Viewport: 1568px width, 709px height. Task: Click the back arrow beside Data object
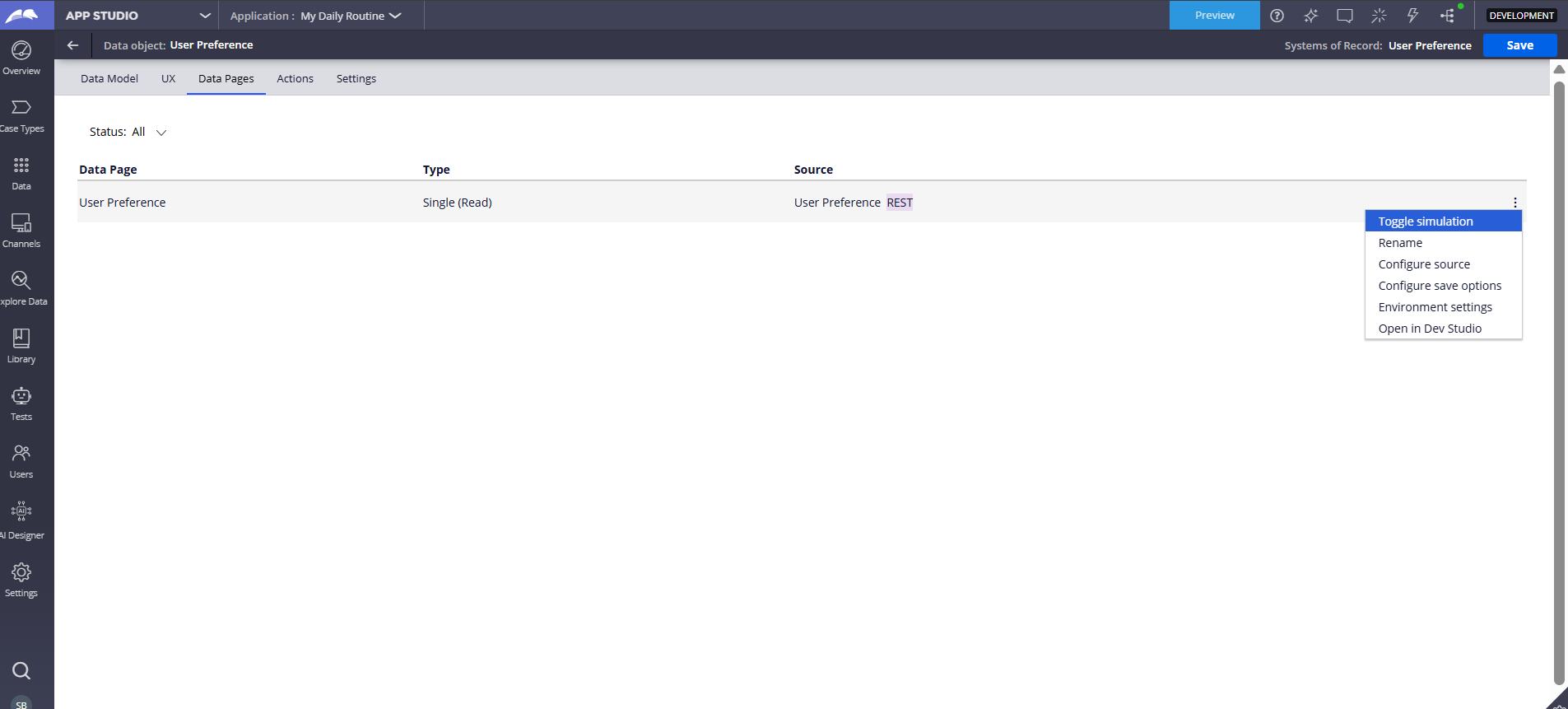coord(72,45)
